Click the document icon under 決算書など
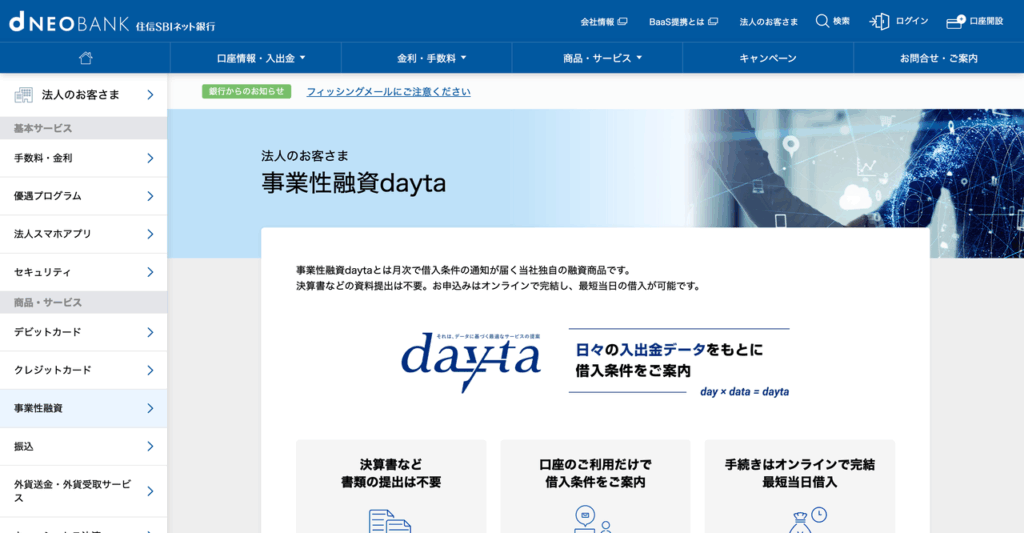The width and height of the screenshot is (1024, 533). pyautogui.click(x=390, y=521)
